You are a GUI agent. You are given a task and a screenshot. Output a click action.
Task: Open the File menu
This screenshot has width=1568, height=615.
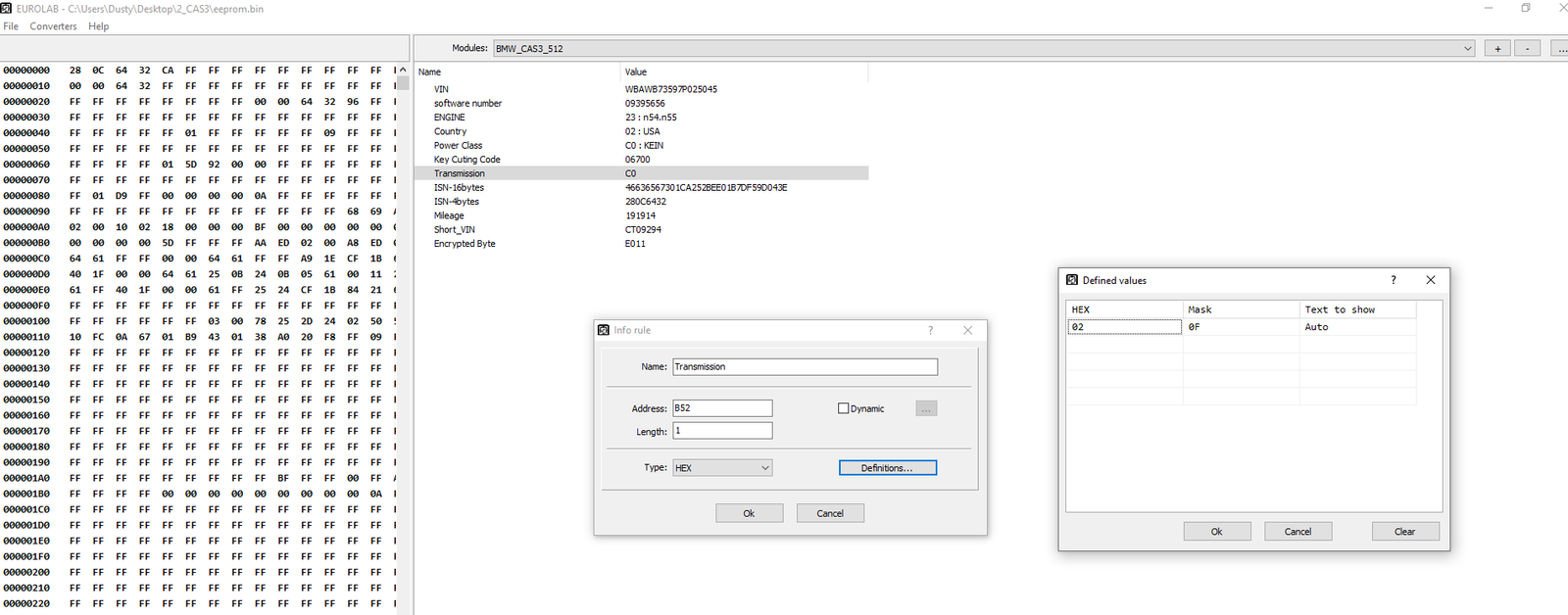click(11, 26)
